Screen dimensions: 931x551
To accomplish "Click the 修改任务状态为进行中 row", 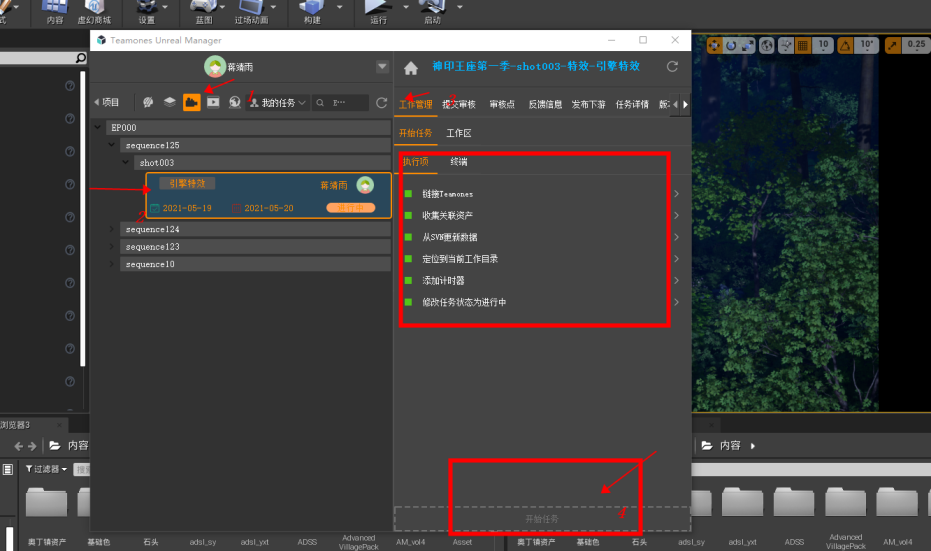I will click(x=542, y=302).
